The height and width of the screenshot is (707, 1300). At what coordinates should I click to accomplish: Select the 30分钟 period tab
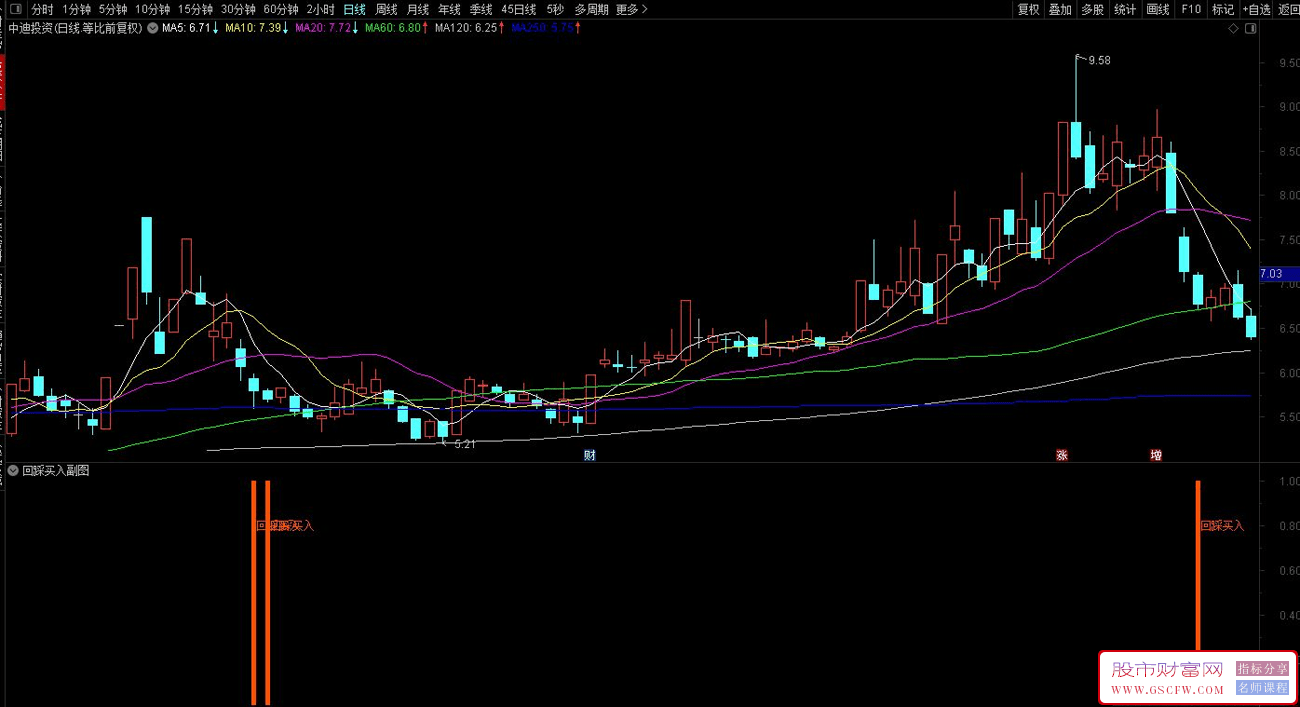coord(239,9)
